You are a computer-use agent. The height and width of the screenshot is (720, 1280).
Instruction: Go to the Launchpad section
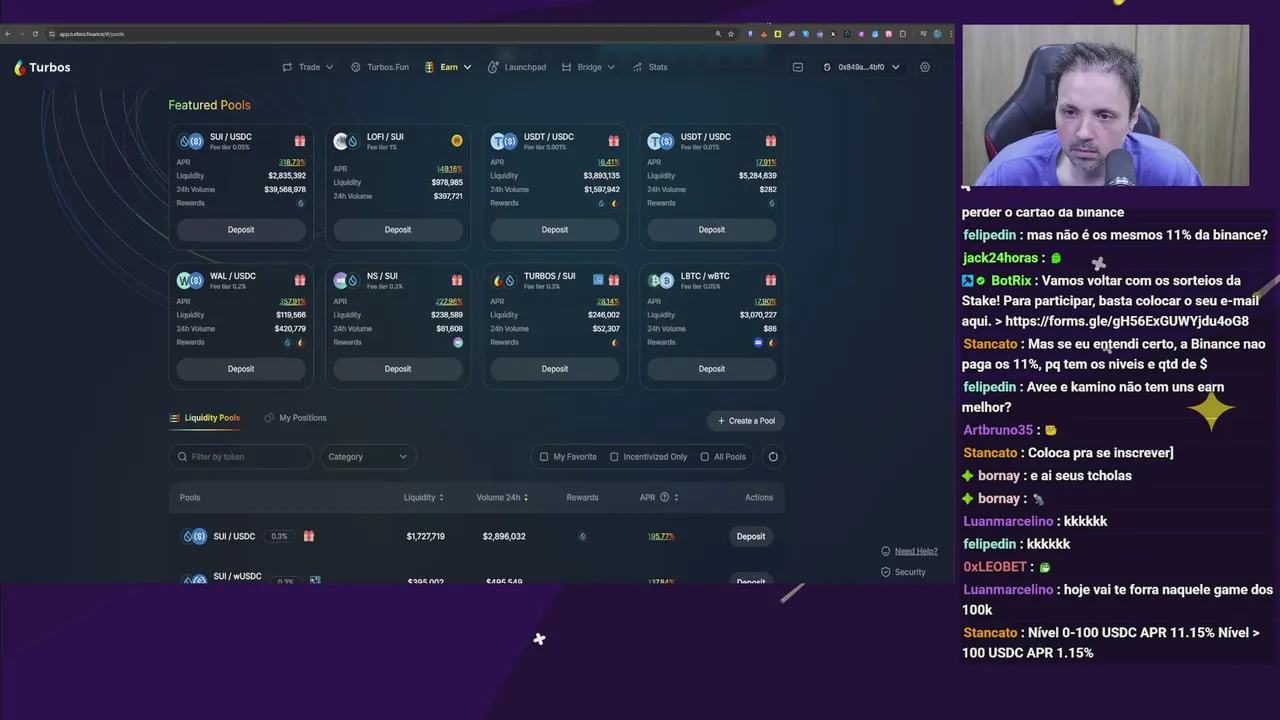point(517,67)
